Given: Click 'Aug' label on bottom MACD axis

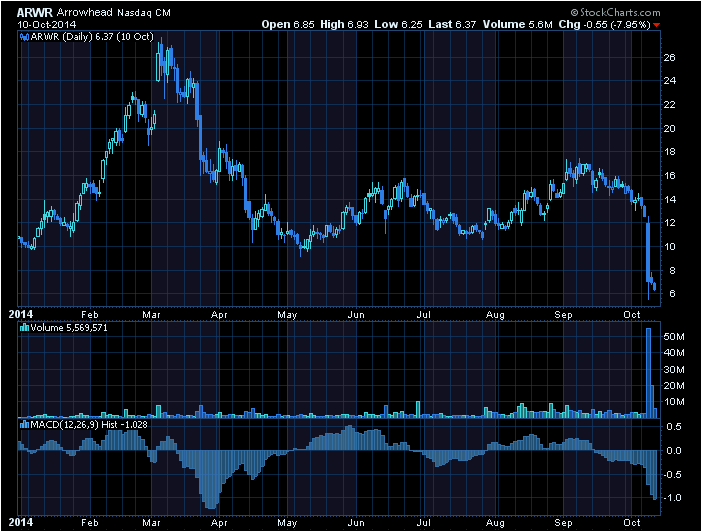Looking at the screenshot, I should tap(495, 523).
